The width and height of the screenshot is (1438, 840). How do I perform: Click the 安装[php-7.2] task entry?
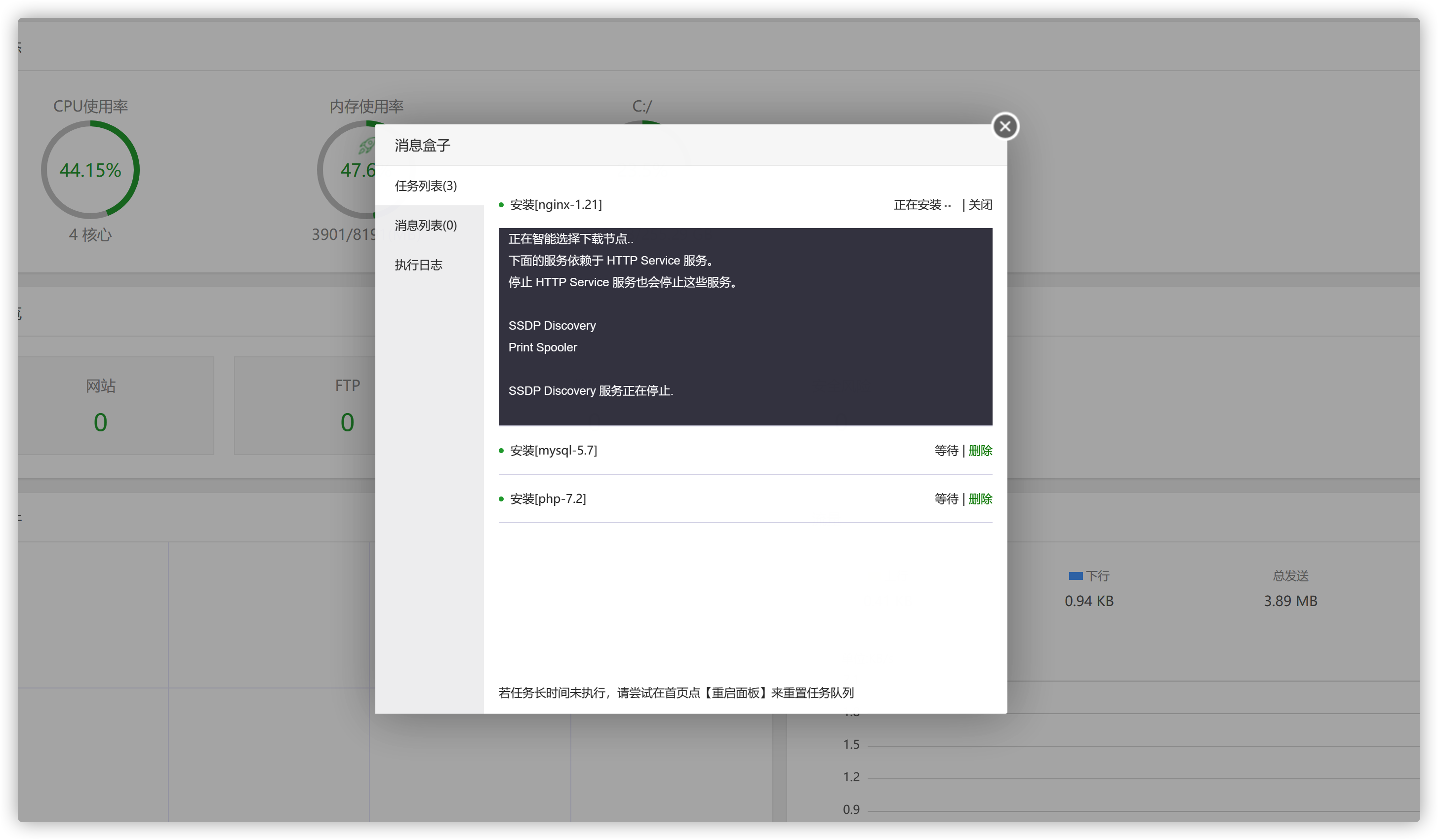coord(547,499)
